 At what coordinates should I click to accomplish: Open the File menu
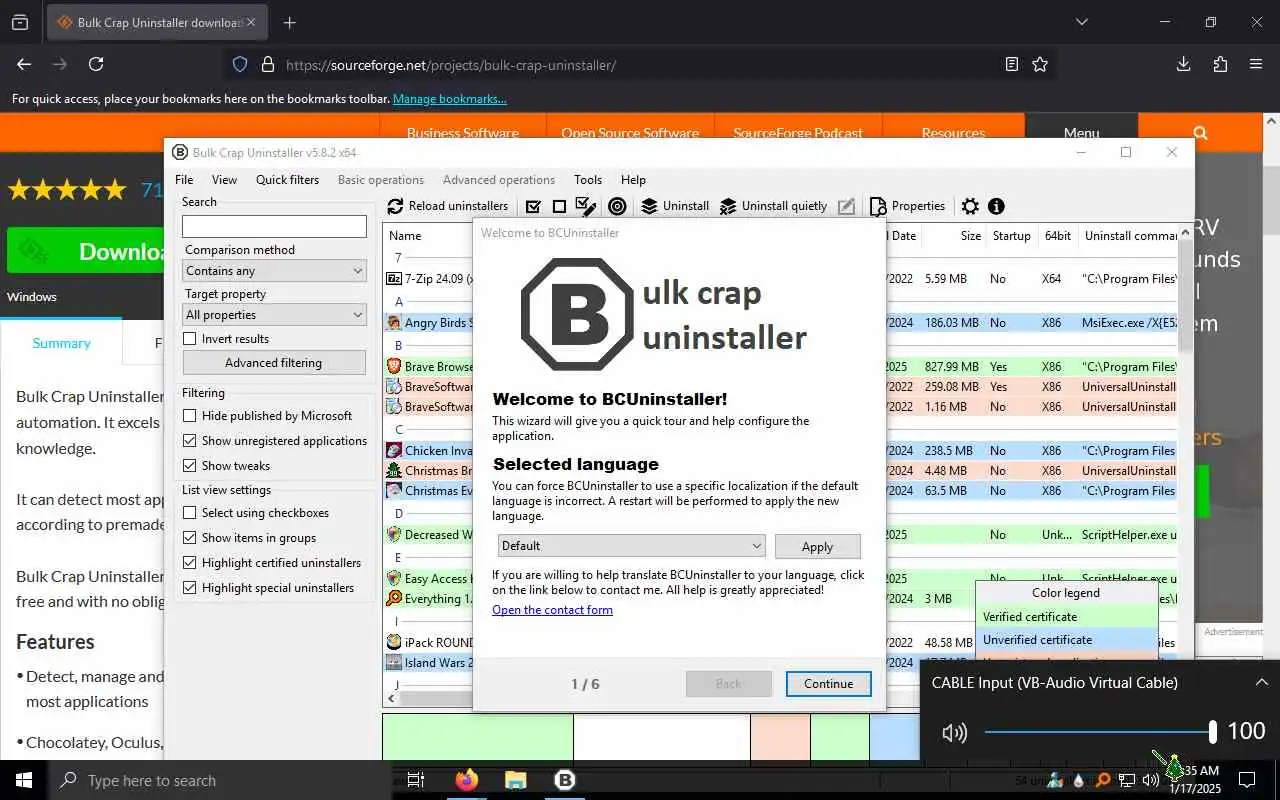click(184, 180)
